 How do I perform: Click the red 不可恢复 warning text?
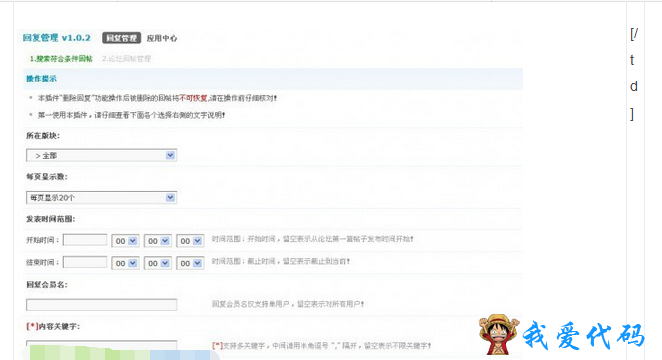193,98
